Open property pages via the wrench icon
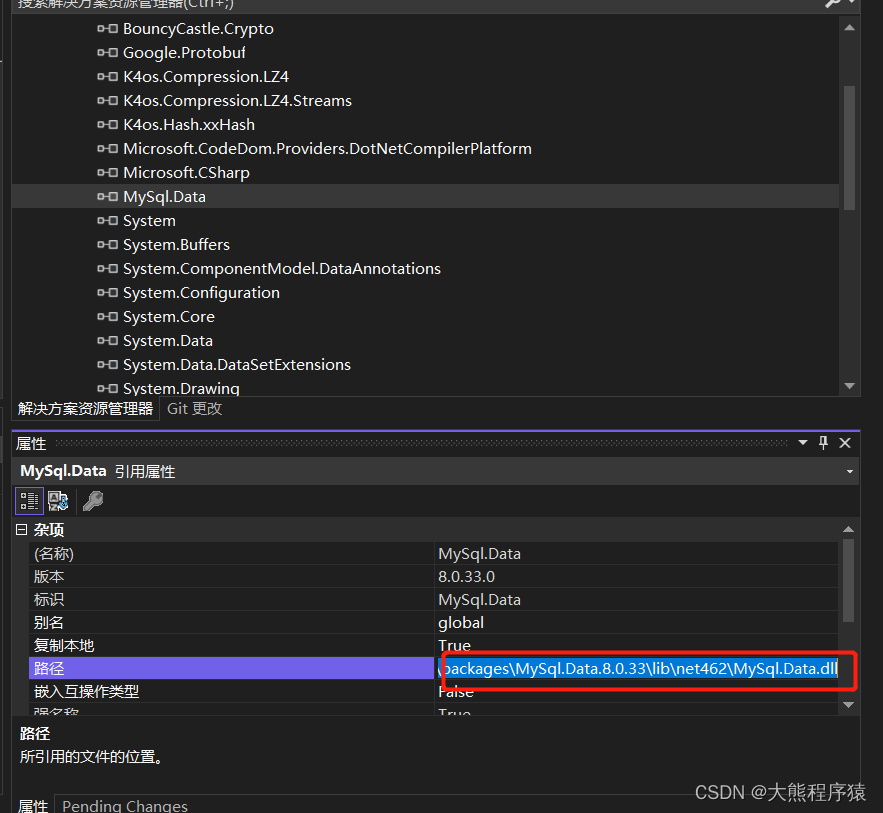883x813 pixels. point(92,501)
